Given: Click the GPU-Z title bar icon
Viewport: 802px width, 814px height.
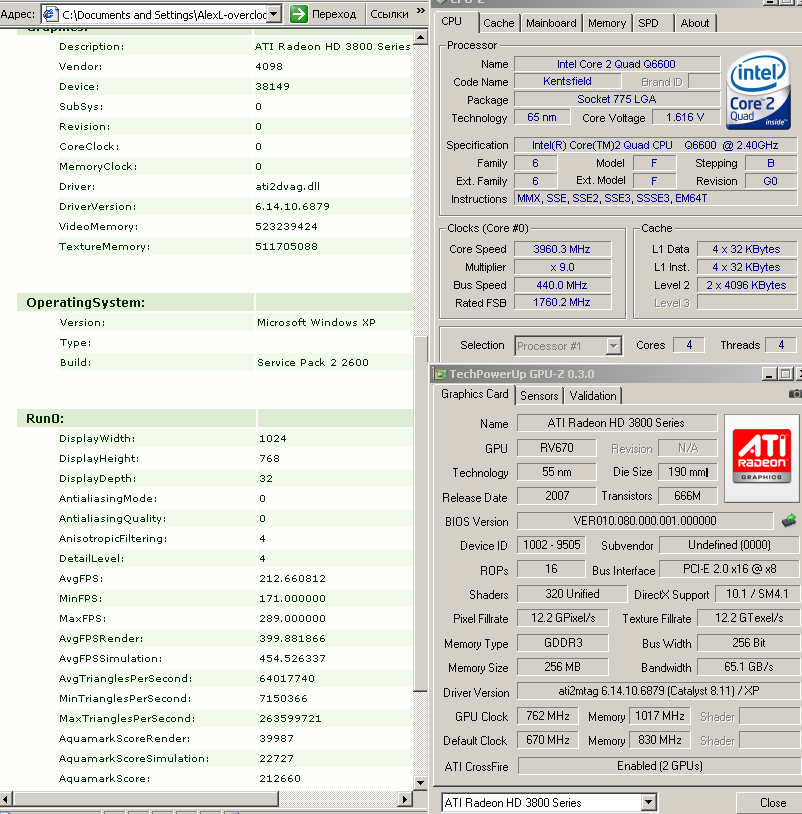Looking at the screenshot, I should pos(441,374).
